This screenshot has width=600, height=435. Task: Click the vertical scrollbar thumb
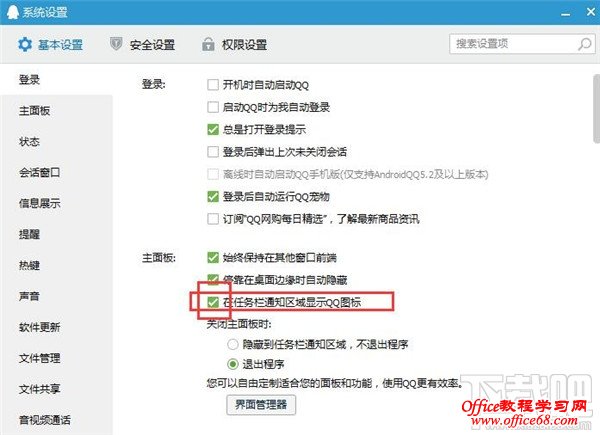(597, 109)
